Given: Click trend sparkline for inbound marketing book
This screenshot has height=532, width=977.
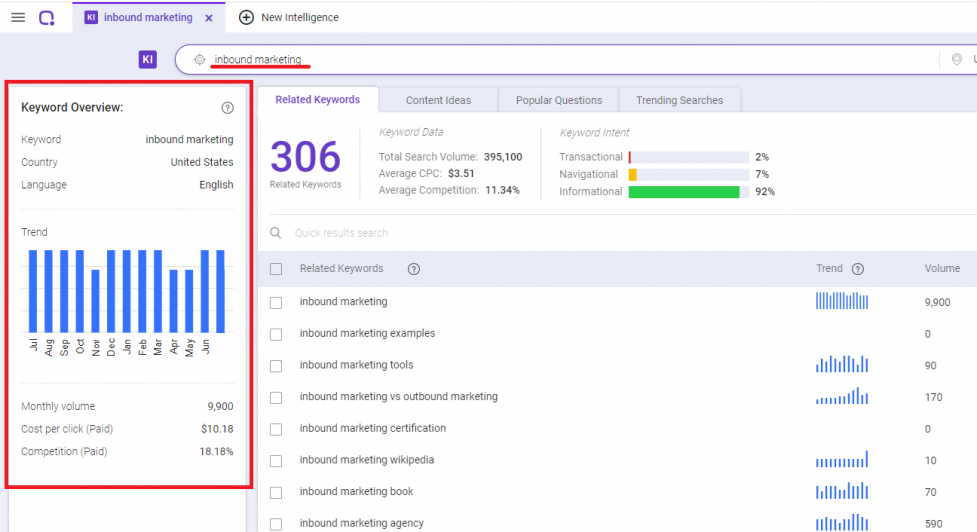Looking at the screenshot, I should 842,491.
